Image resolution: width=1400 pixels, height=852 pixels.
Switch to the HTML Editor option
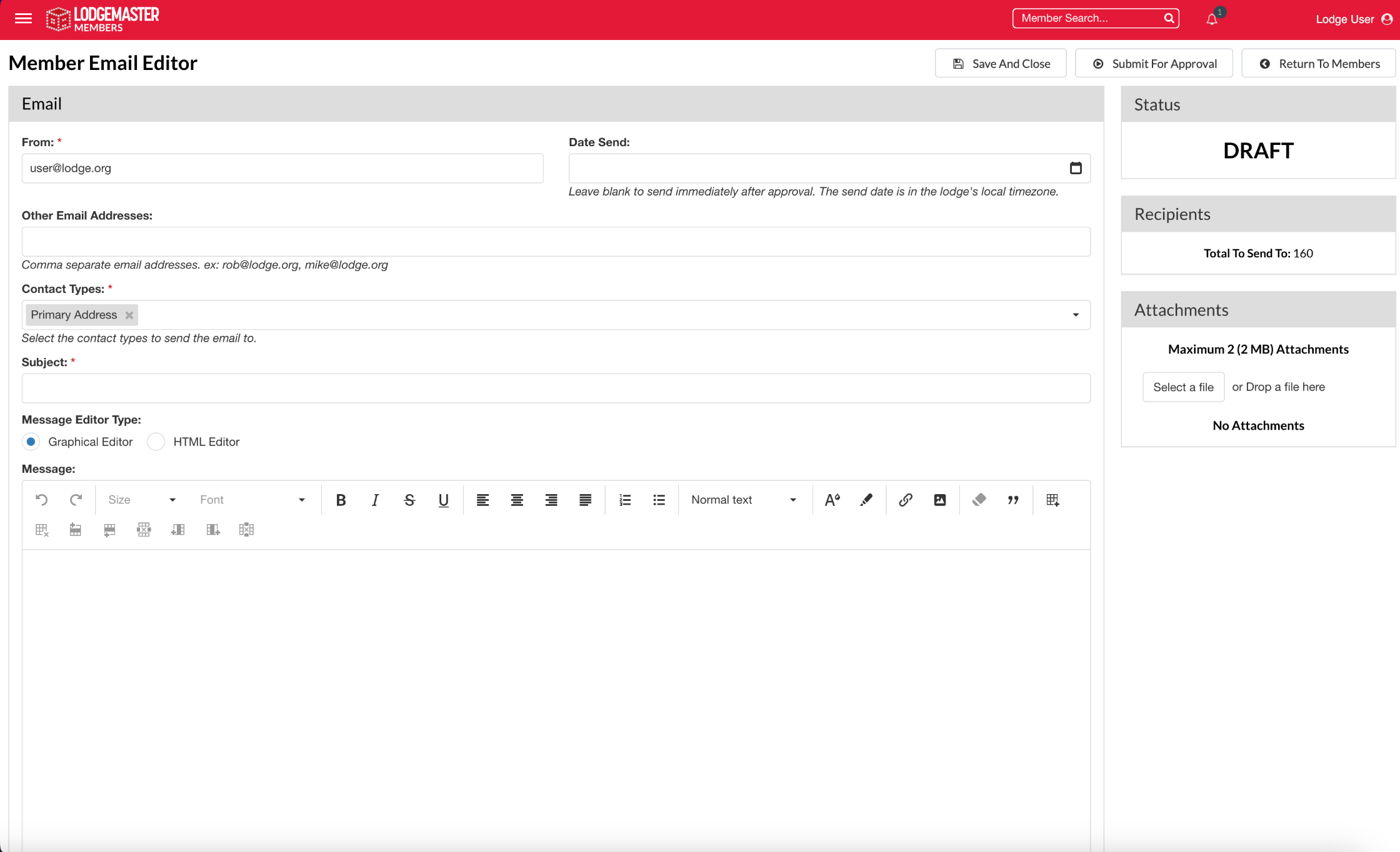click(x=156, y=442)
